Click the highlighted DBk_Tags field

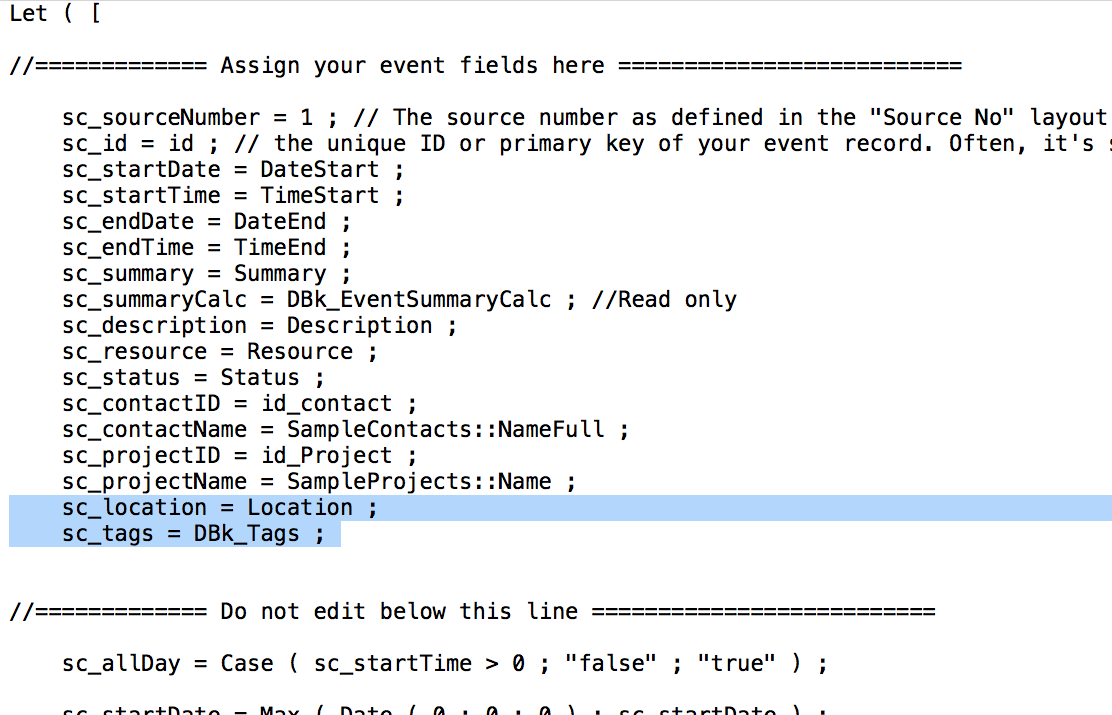coord(246,534)
